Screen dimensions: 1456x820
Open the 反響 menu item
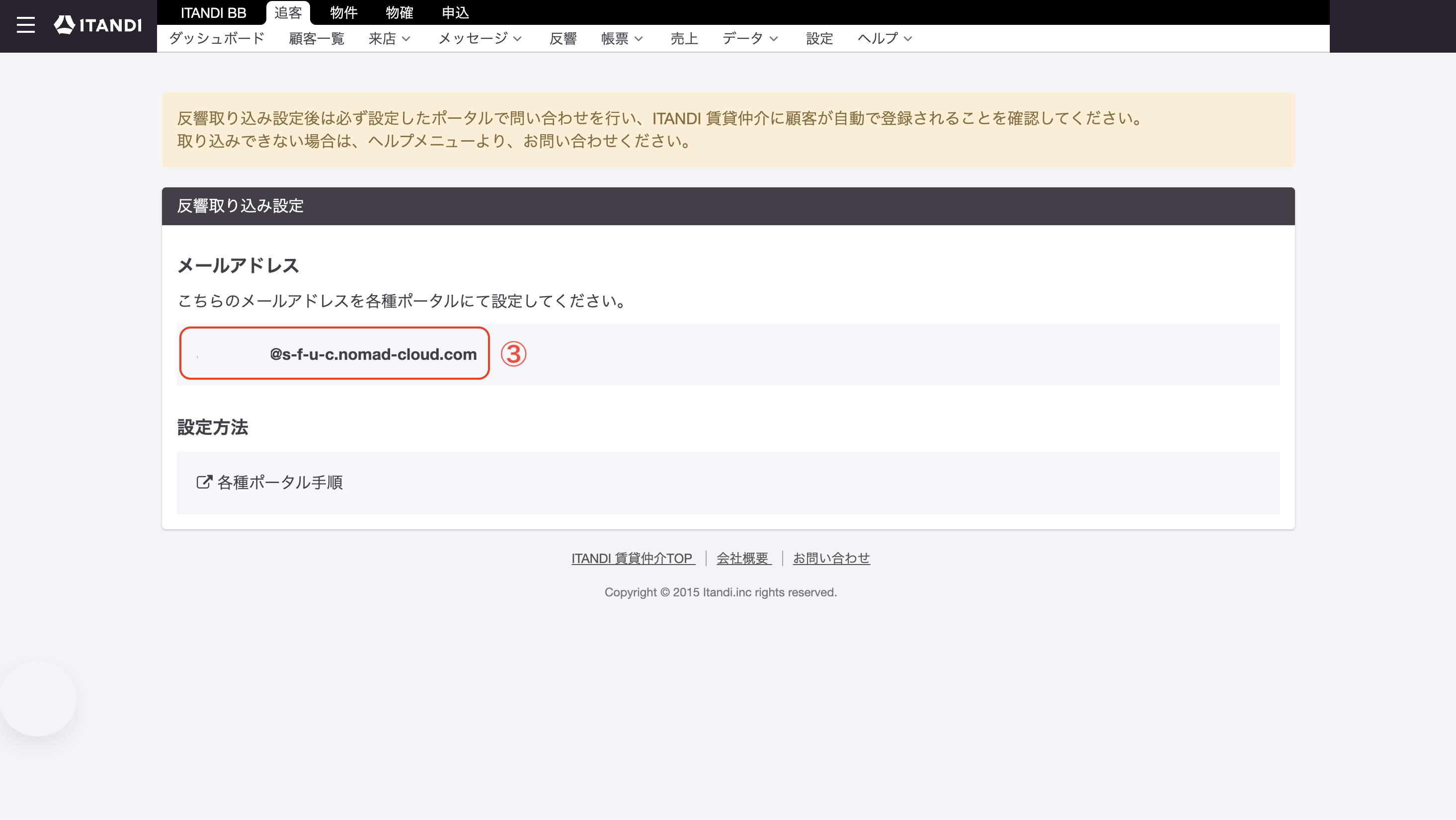coord(563,38)
